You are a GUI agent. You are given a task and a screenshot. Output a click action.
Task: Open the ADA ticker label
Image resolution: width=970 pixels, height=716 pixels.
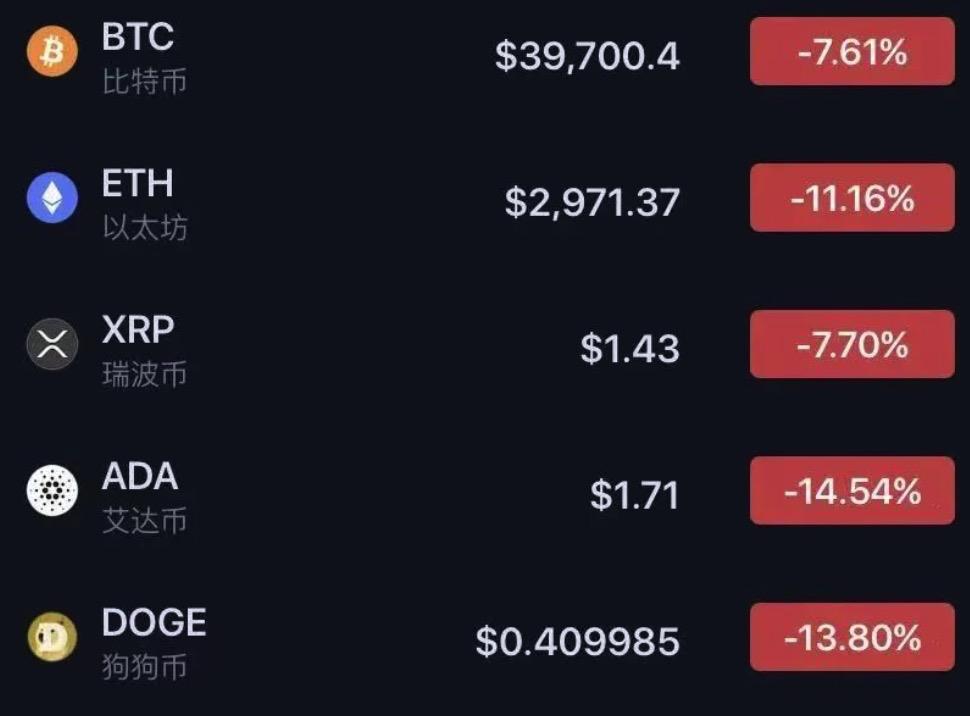(x=140, y=477)
